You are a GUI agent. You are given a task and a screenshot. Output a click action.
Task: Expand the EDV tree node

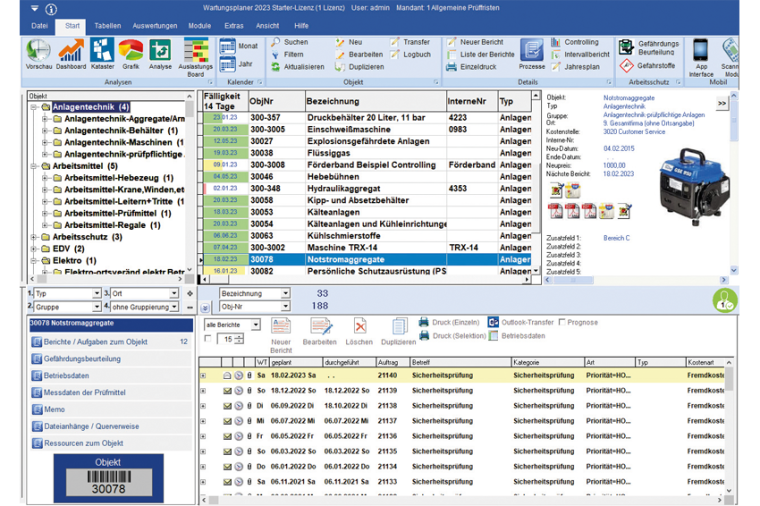tap(33, 249)
